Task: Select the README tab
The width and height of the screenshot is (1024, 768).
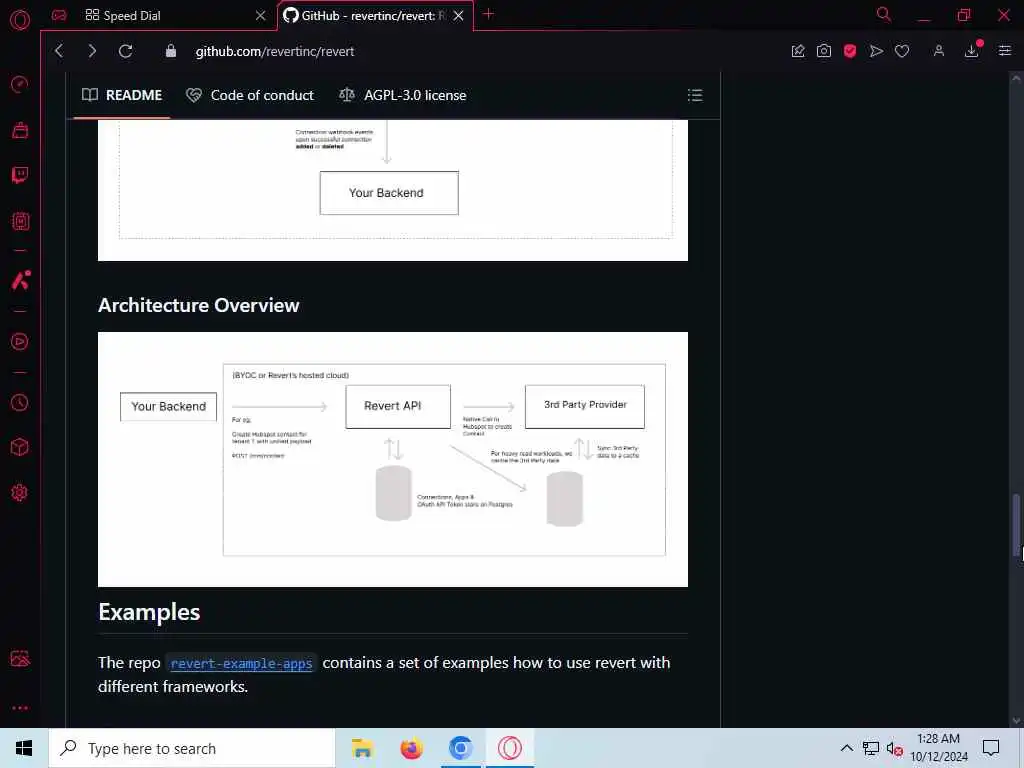Action: 122,95
